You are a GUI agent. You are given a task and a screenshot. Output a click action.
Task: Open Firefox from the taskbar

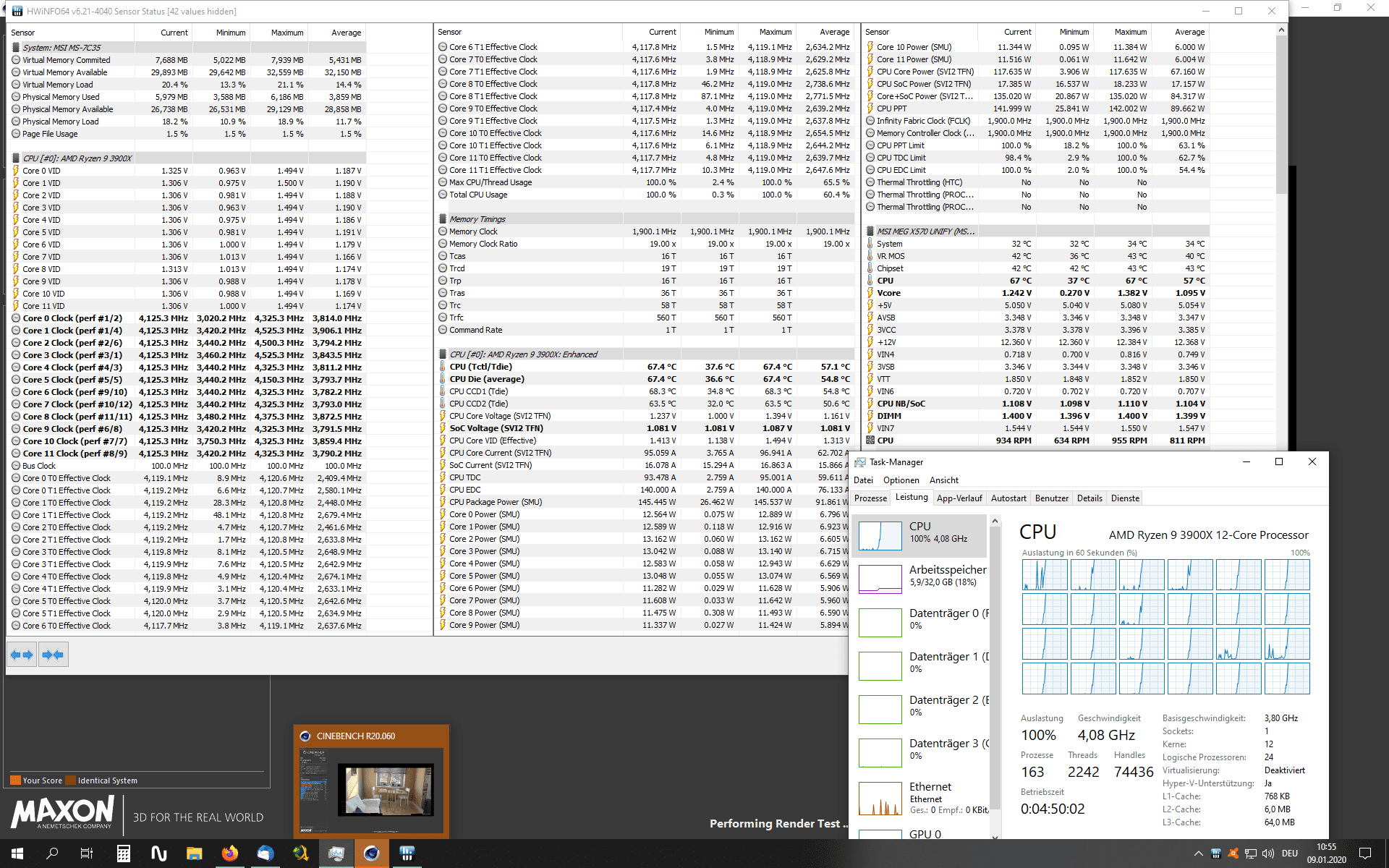[x=229, y=854]
